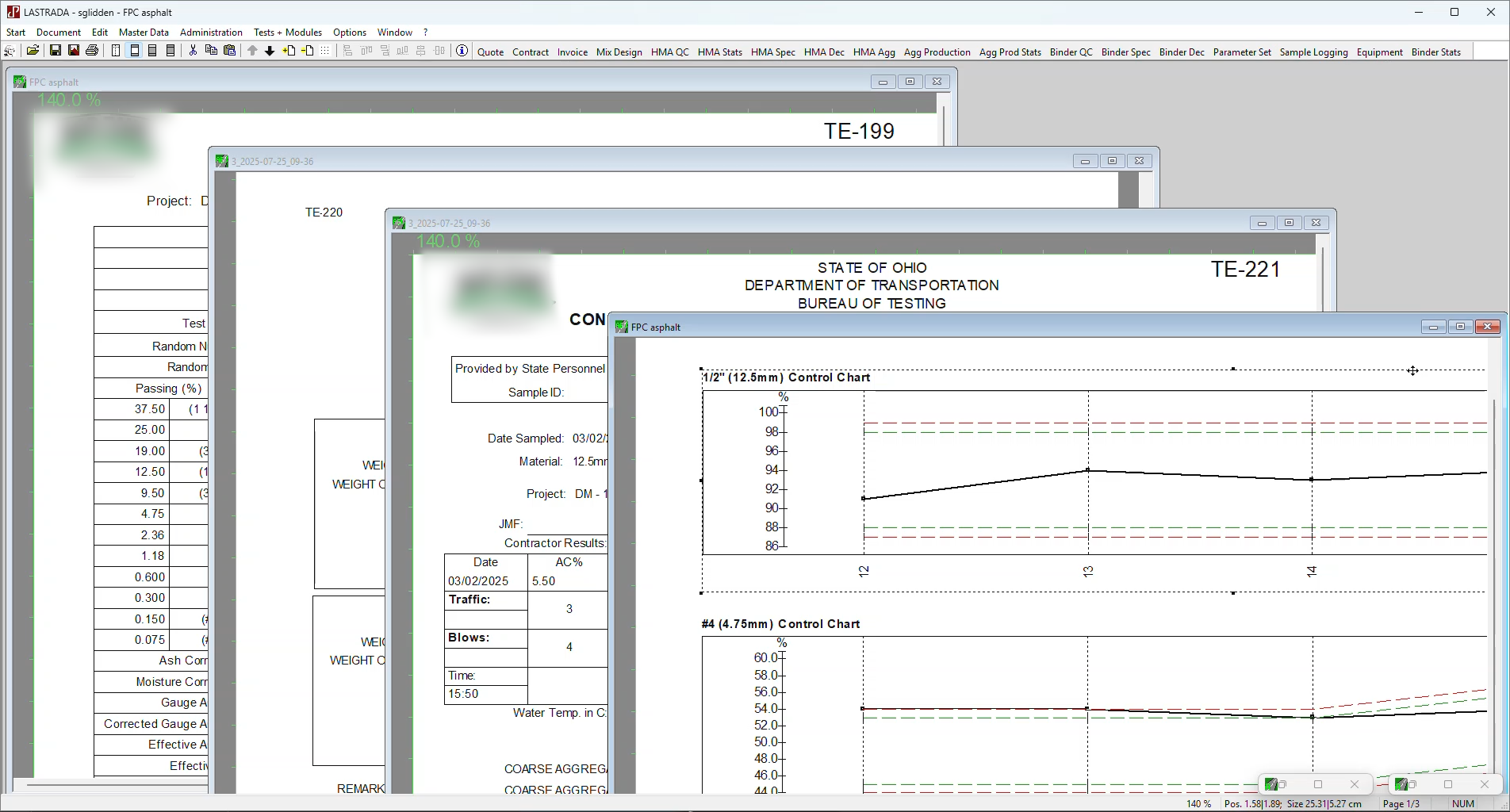Click the grey up arrow icon

[x=252, y=51]
